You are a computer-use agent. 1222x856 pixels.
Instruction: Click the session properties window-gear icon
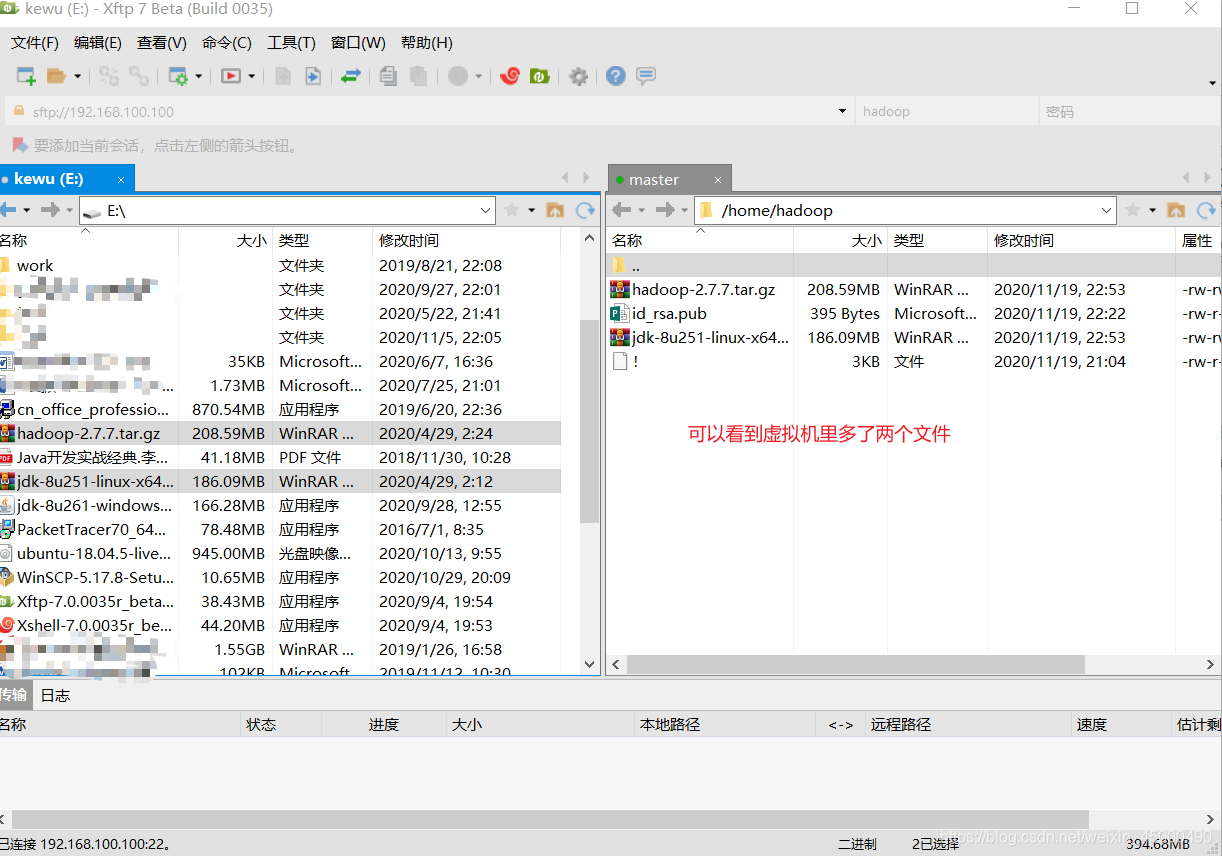point(179,76)
